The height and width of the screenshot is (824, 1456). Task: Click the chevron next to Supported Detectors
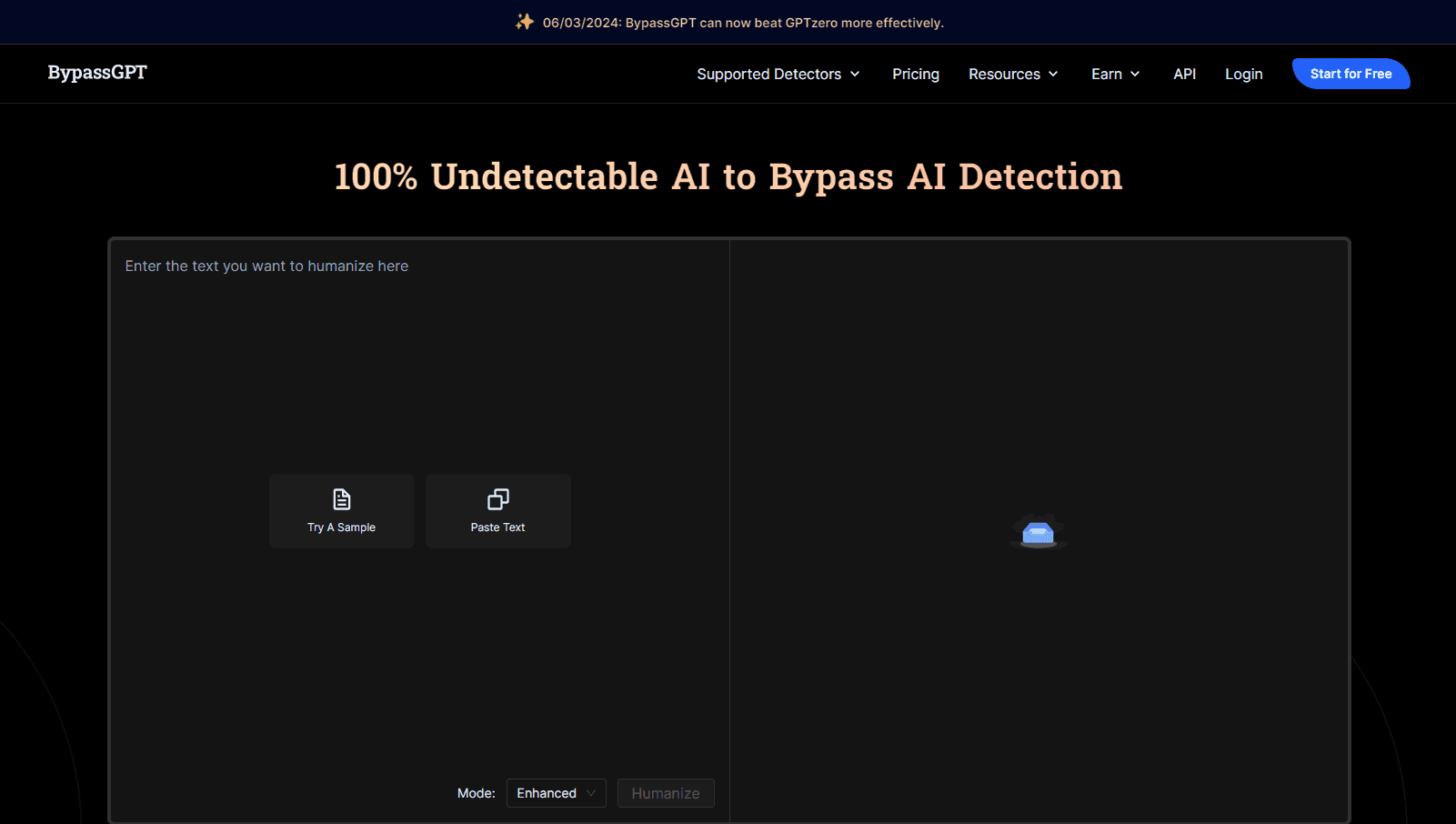[855, 75]
